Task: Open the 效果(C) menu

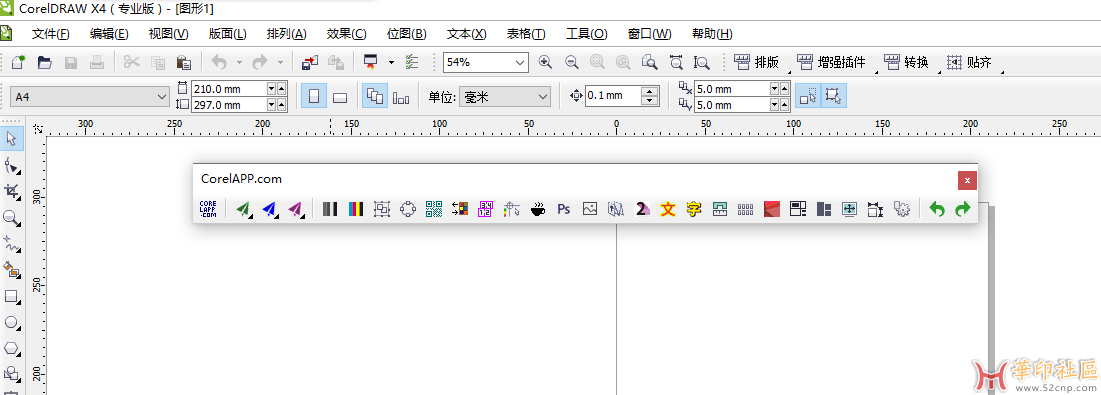Action: point(346,34)
